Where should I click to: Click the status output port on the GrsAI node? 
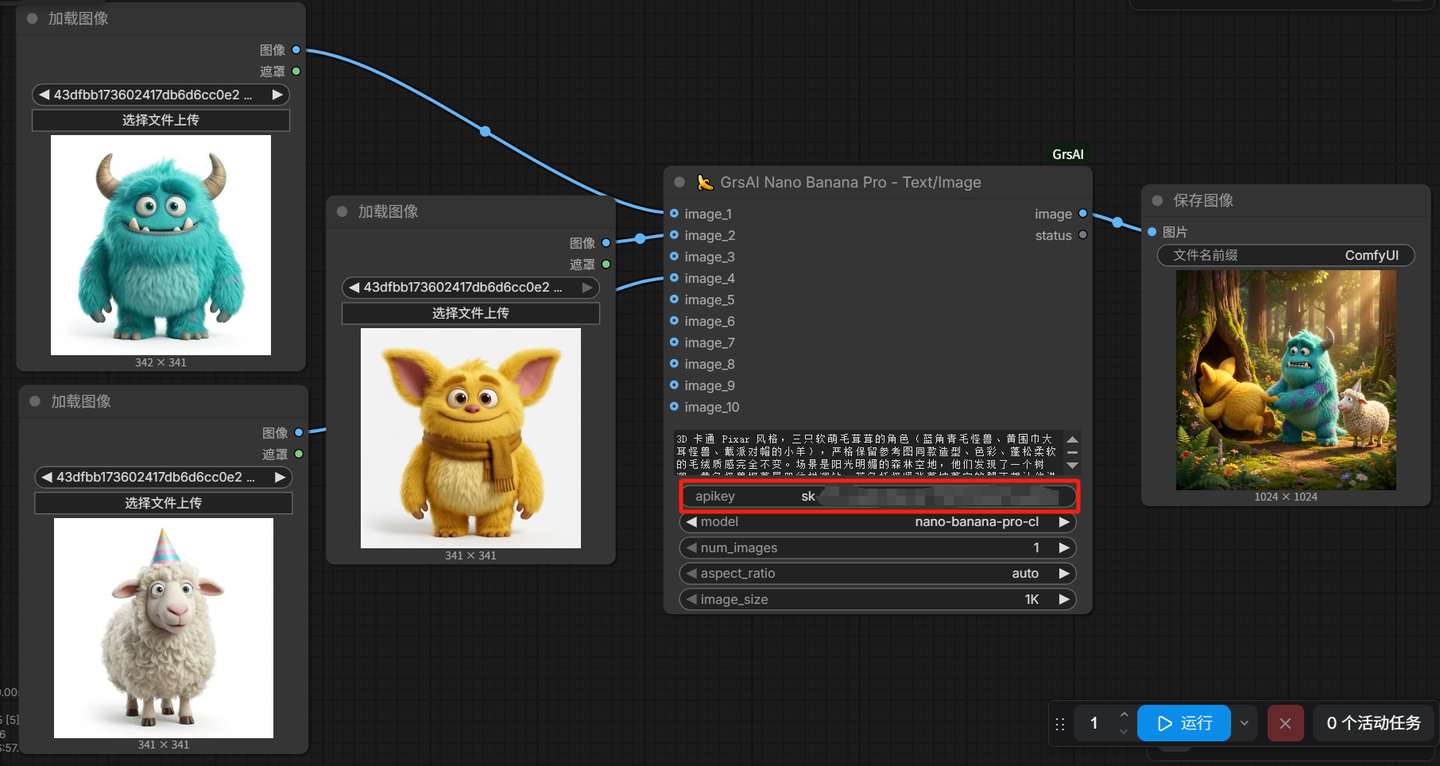click(x=1083, y=235)
